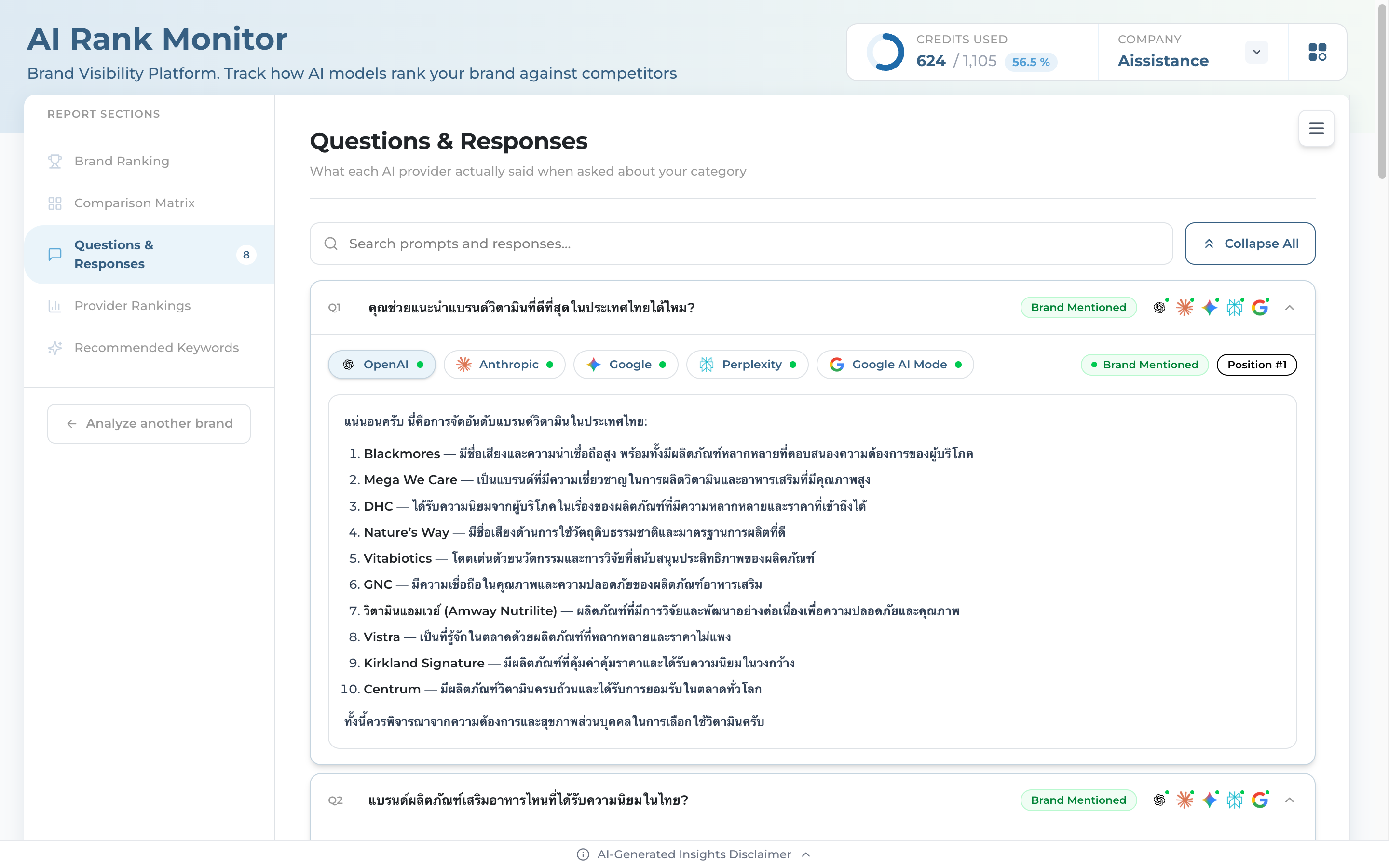Click the disclaimer info icon
This screenshot has width=1389, height=868.
583,855
